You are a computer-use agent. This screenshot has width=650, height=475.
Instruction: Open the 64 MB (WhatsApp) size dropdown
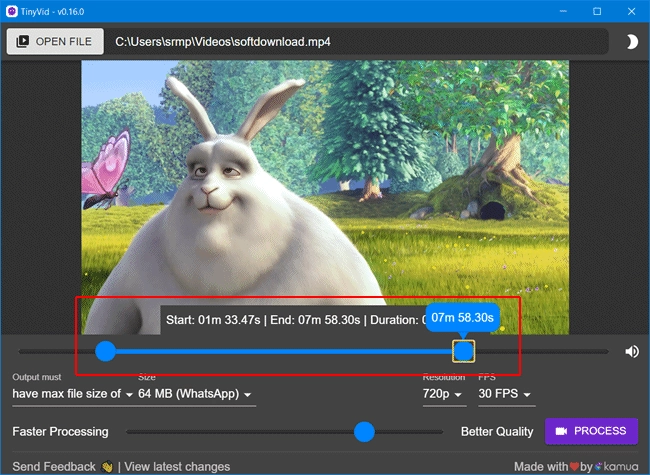pos(195,394)
